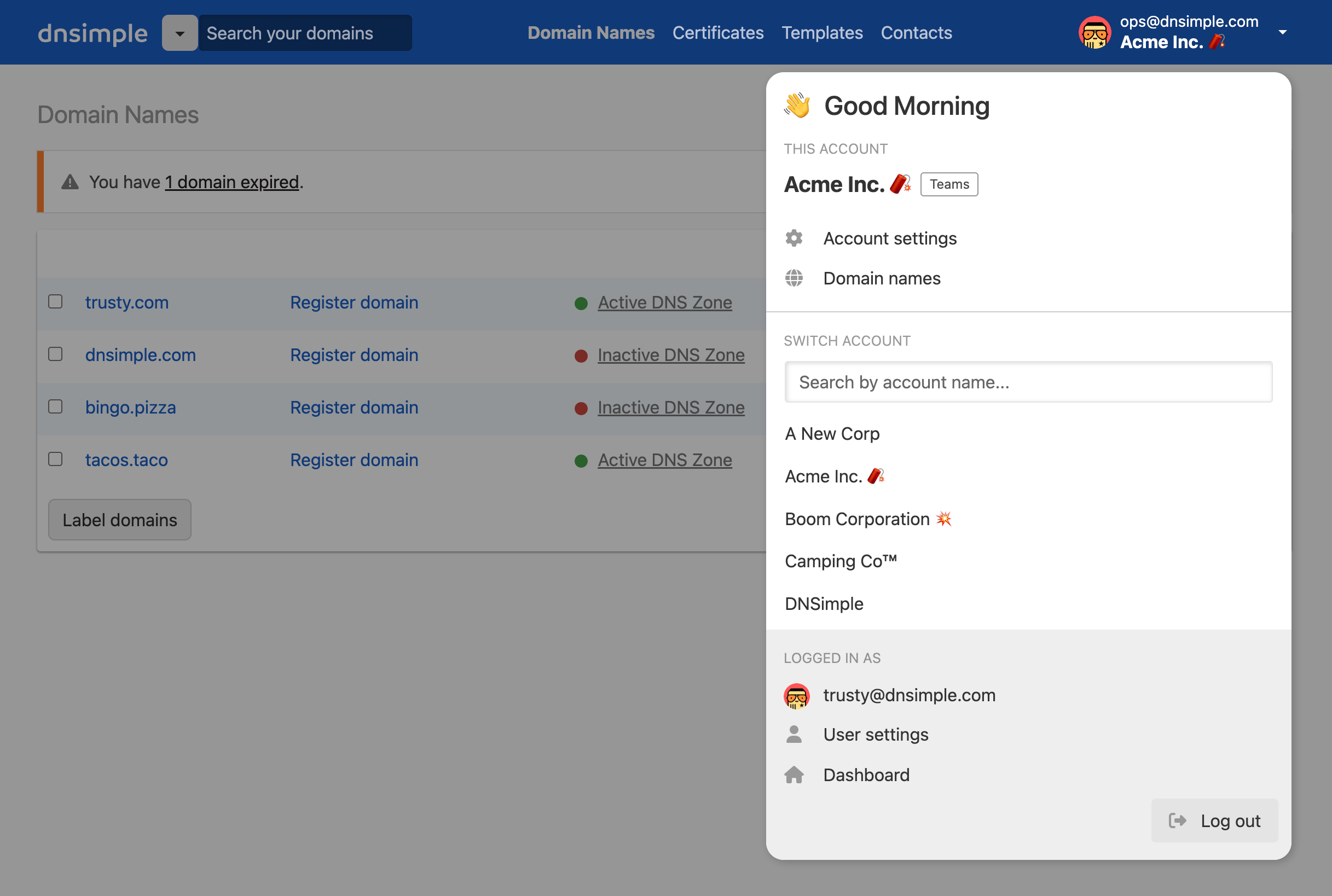
Task: Open Inactive DNS Zone for dnsimple.com
Action: (x=670, y=355)
